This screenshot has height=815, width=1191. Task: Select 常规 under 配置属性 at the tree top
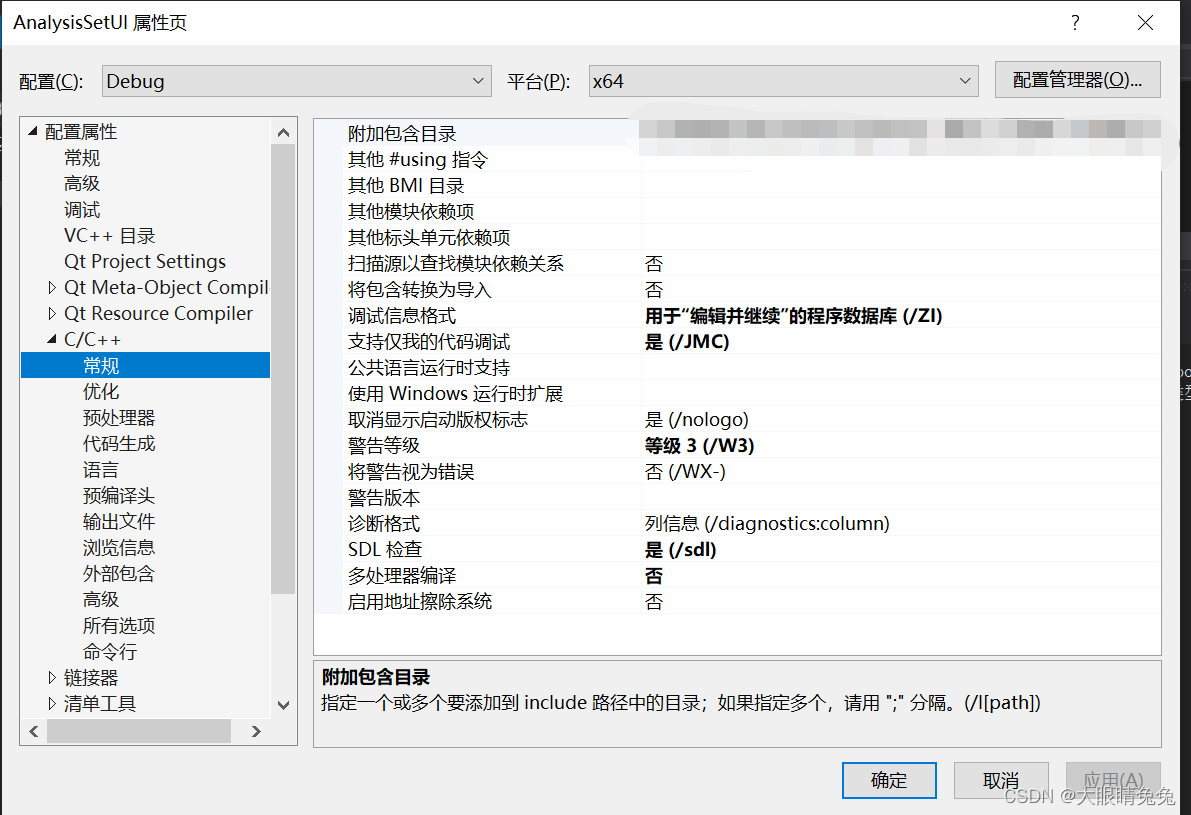(82, 158)
